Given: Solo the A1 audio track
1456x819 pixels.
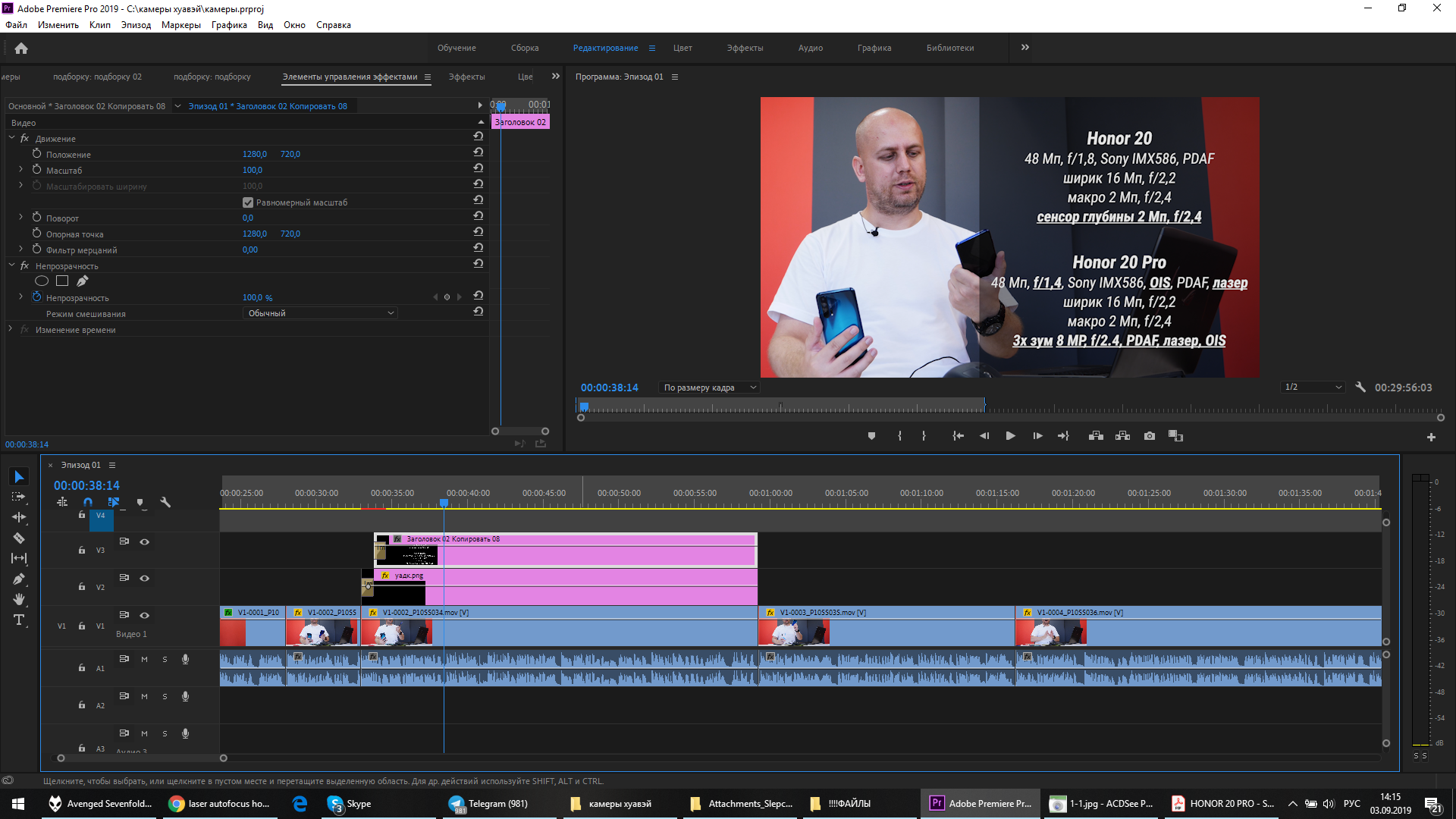Looking at the screenshot, I should [165, 659].
